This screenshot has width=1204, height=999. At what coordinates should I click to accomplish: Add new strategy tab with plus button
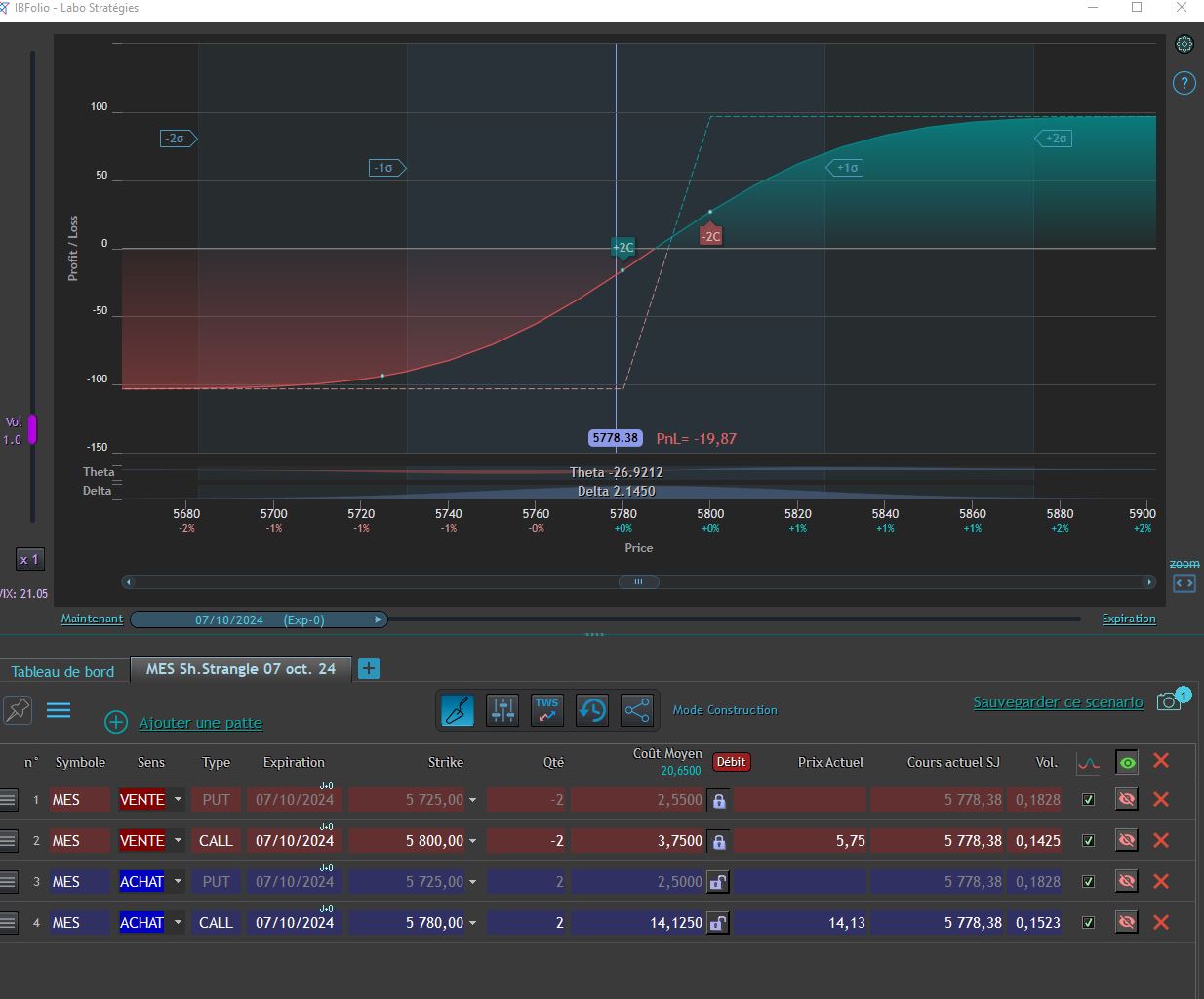tap(369, 668)
